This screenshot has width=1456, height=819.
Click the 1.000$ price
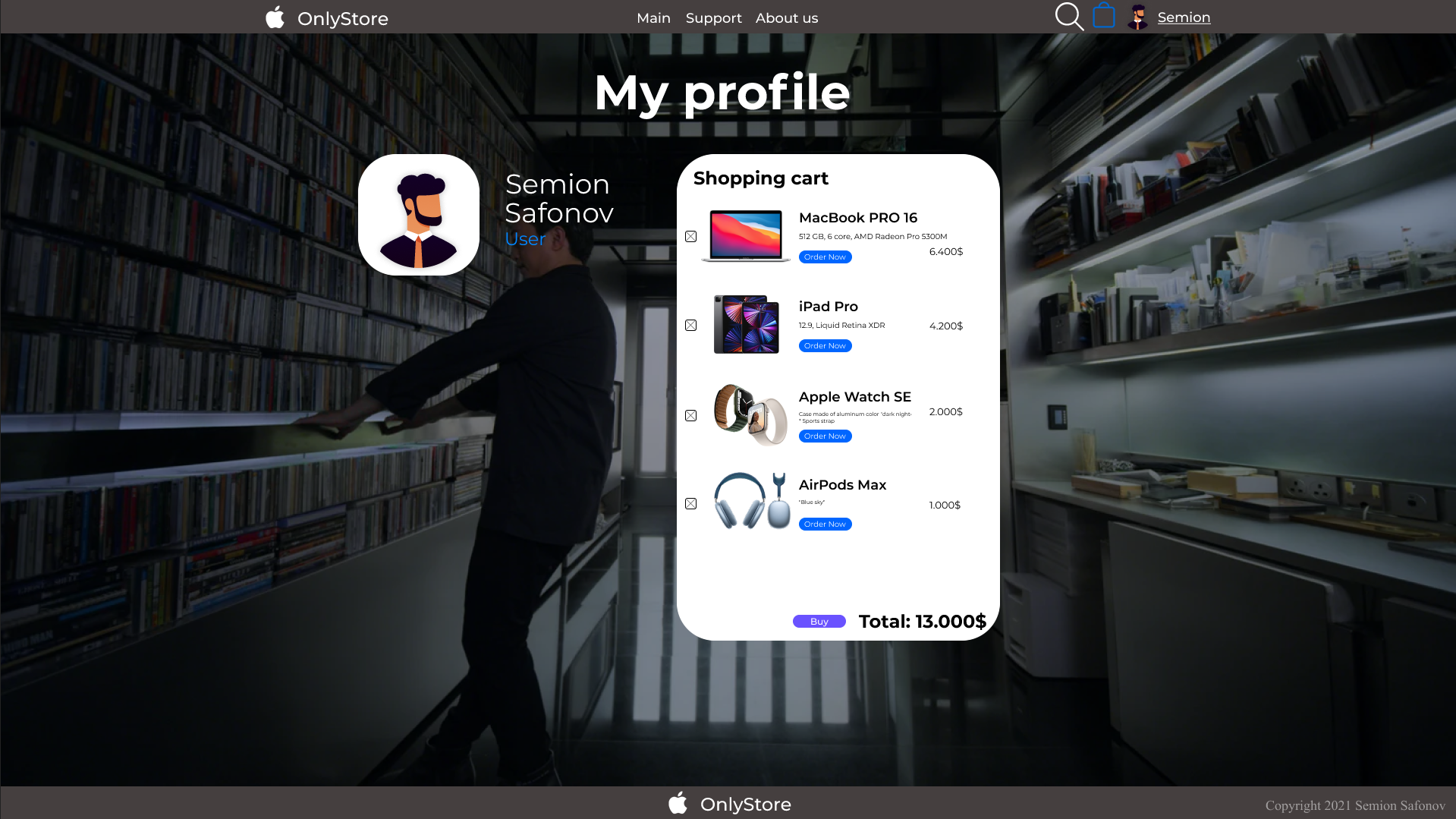pyautogui.click(x=945, y=506)
